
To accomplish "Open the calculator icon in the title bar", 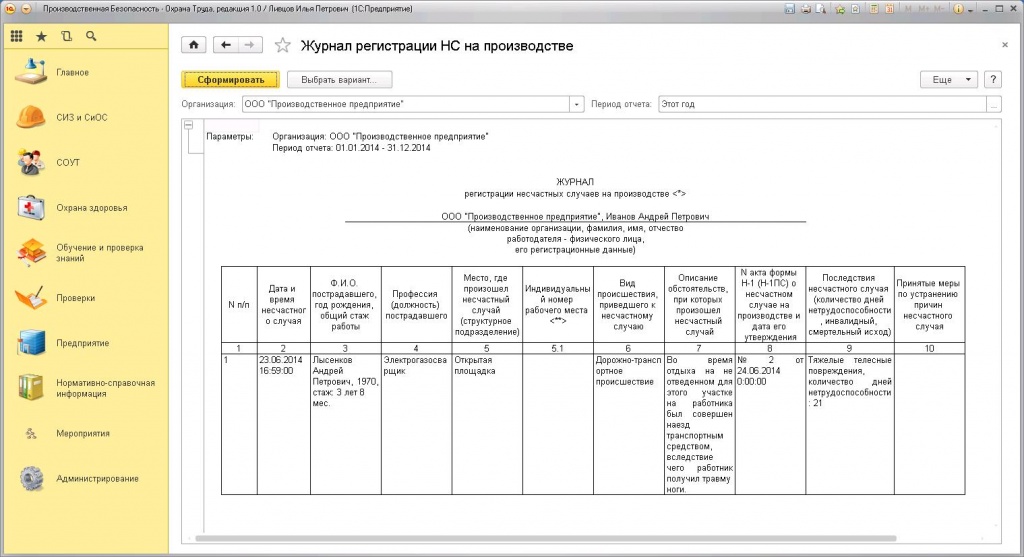I will (874, 9).
